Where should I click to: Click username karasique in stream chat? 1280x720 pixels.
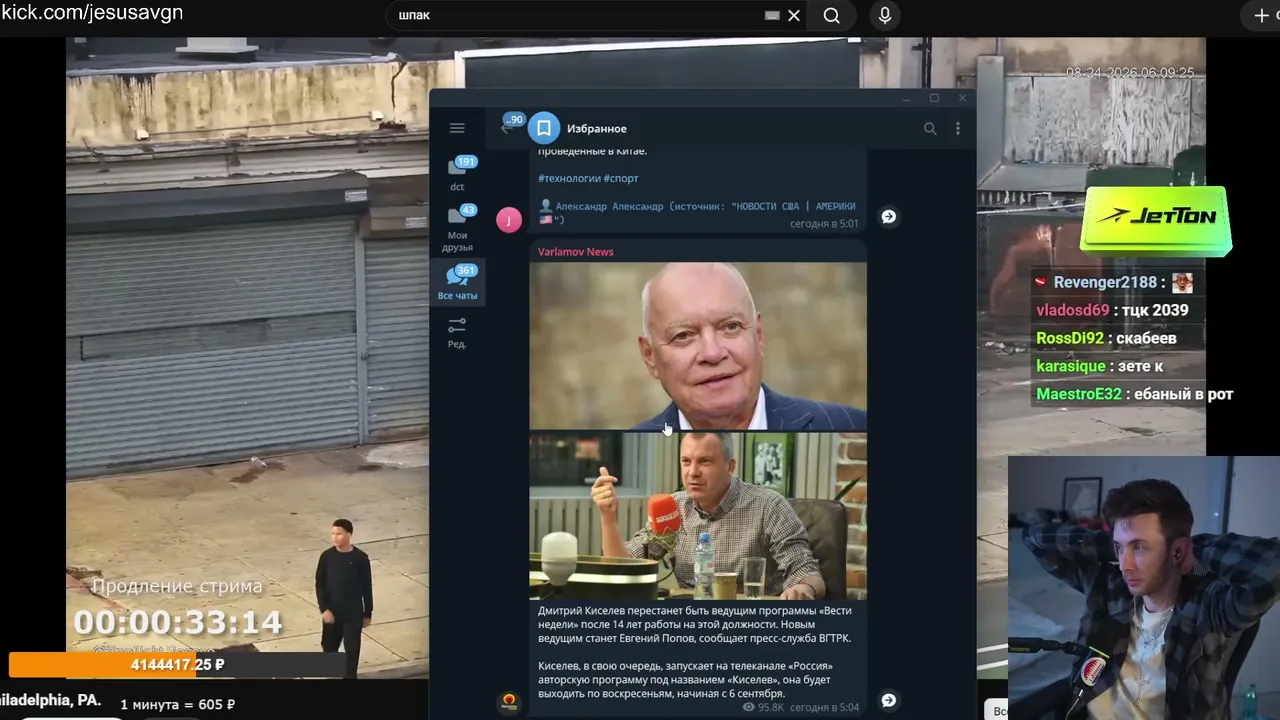(1071, 366)
